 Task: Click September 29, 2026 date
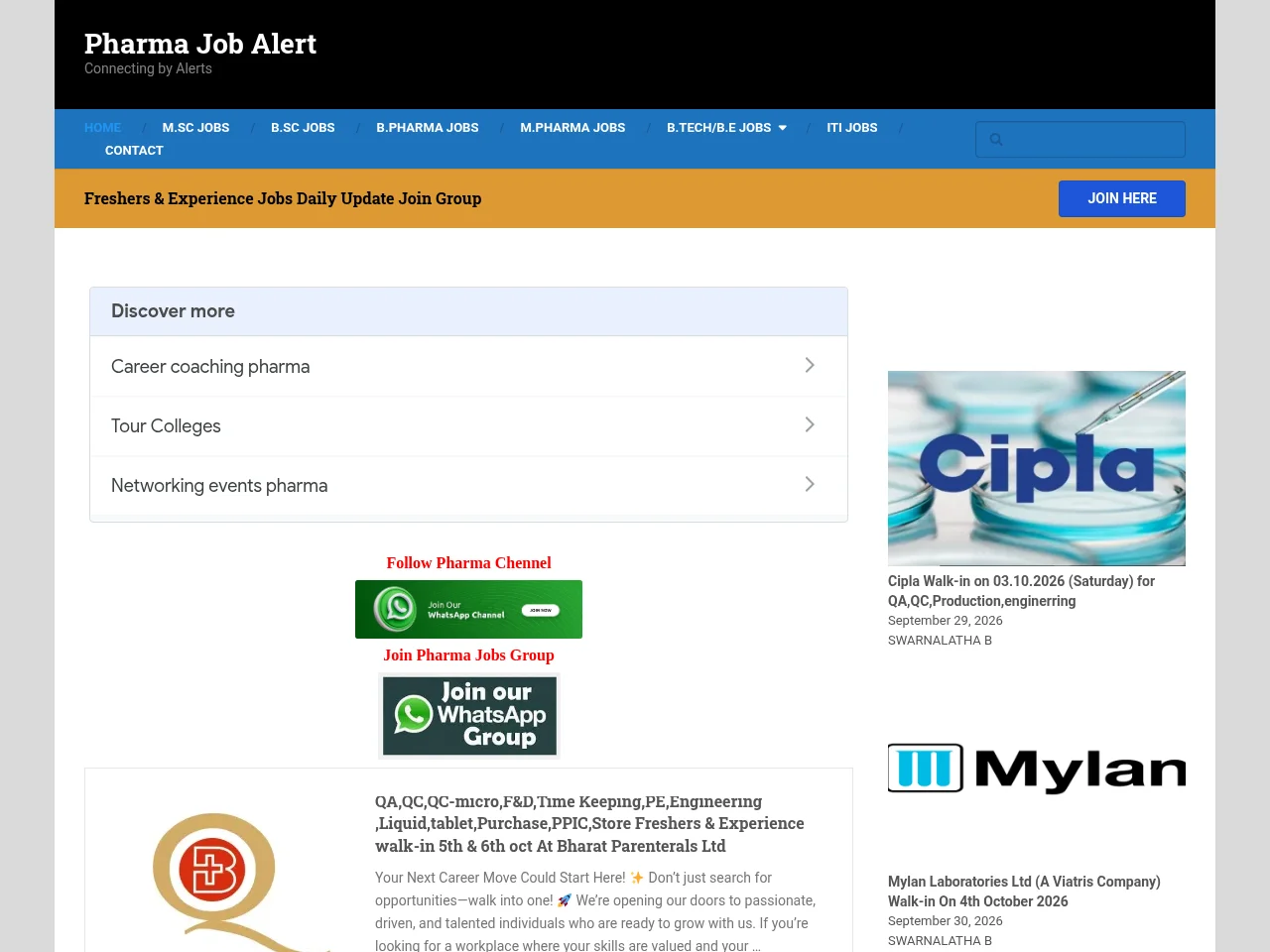[946, 621]
